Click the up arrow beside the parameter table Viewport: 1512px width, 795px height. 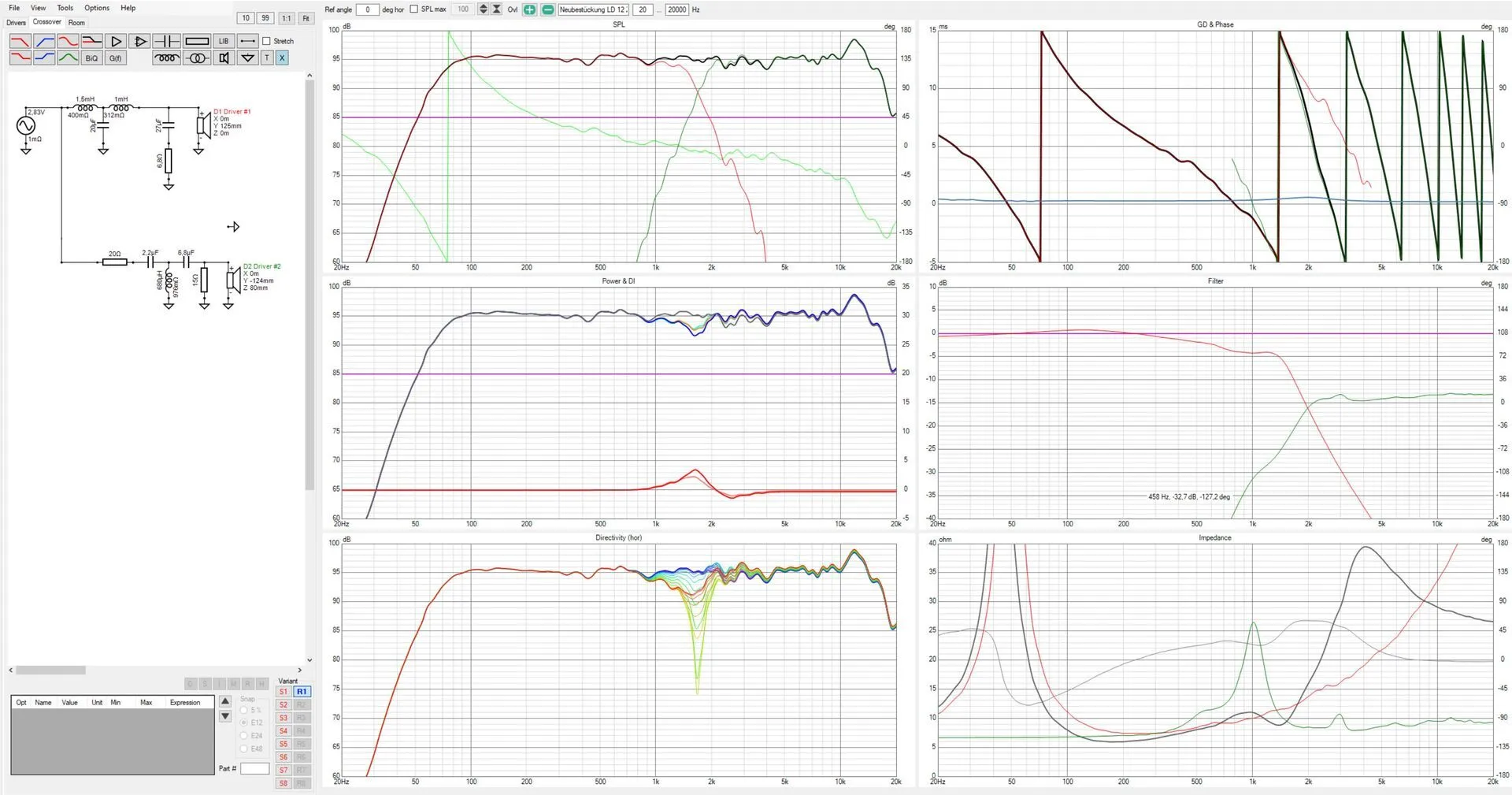click(x=225, y=701)
